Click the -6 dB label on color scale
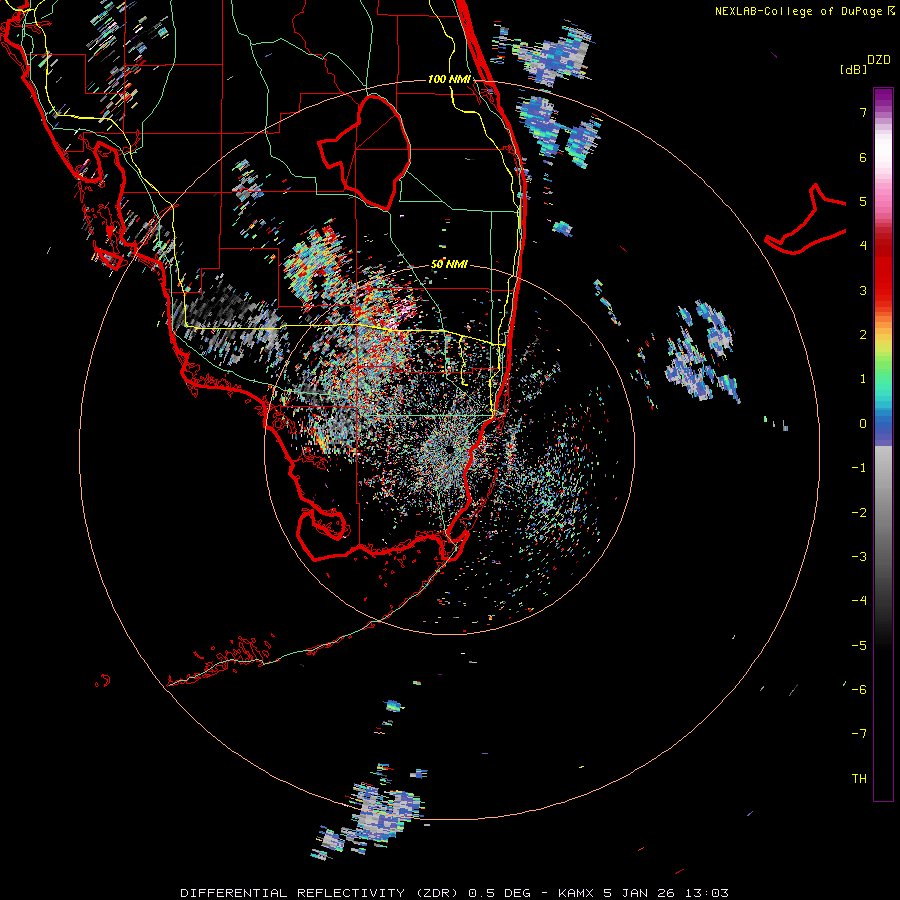Screen dimensions: 900x900 (x=859, y=690)
